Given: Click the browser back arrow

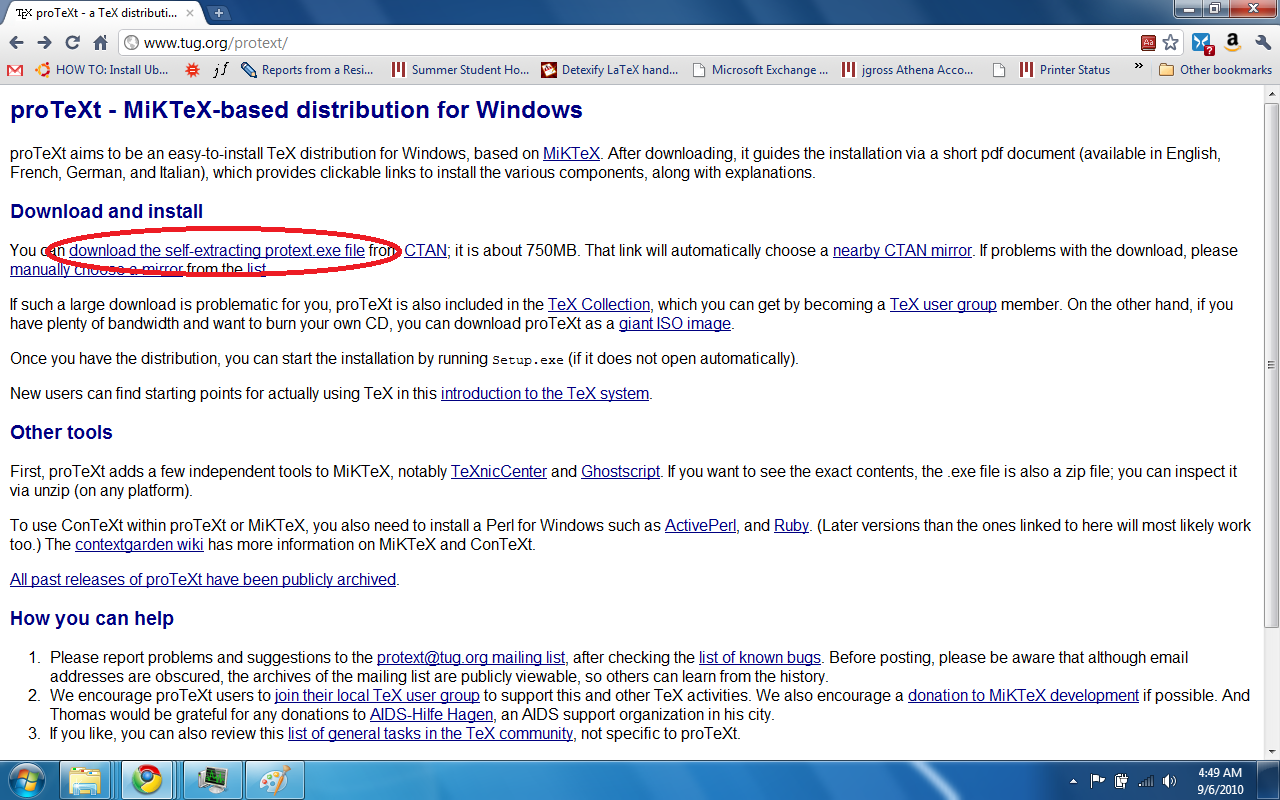Looking at the screenshot, I should coord(16,43).
